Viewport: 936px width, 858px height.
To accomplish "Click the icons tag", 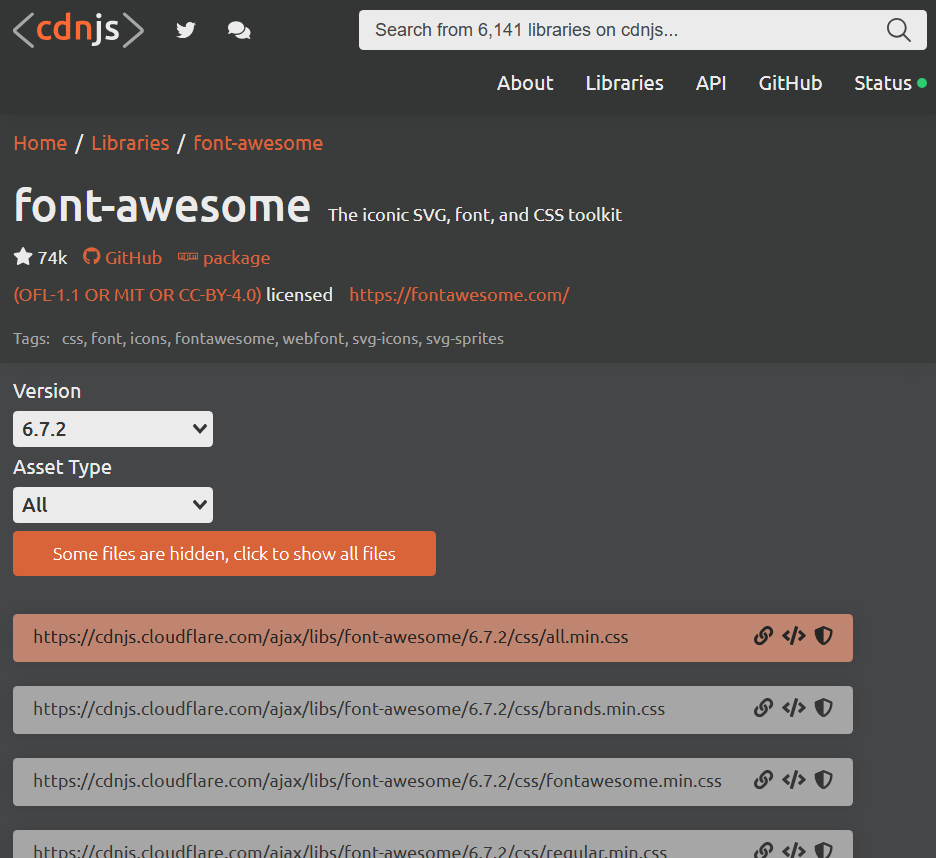I will click(x=148, y=339).
